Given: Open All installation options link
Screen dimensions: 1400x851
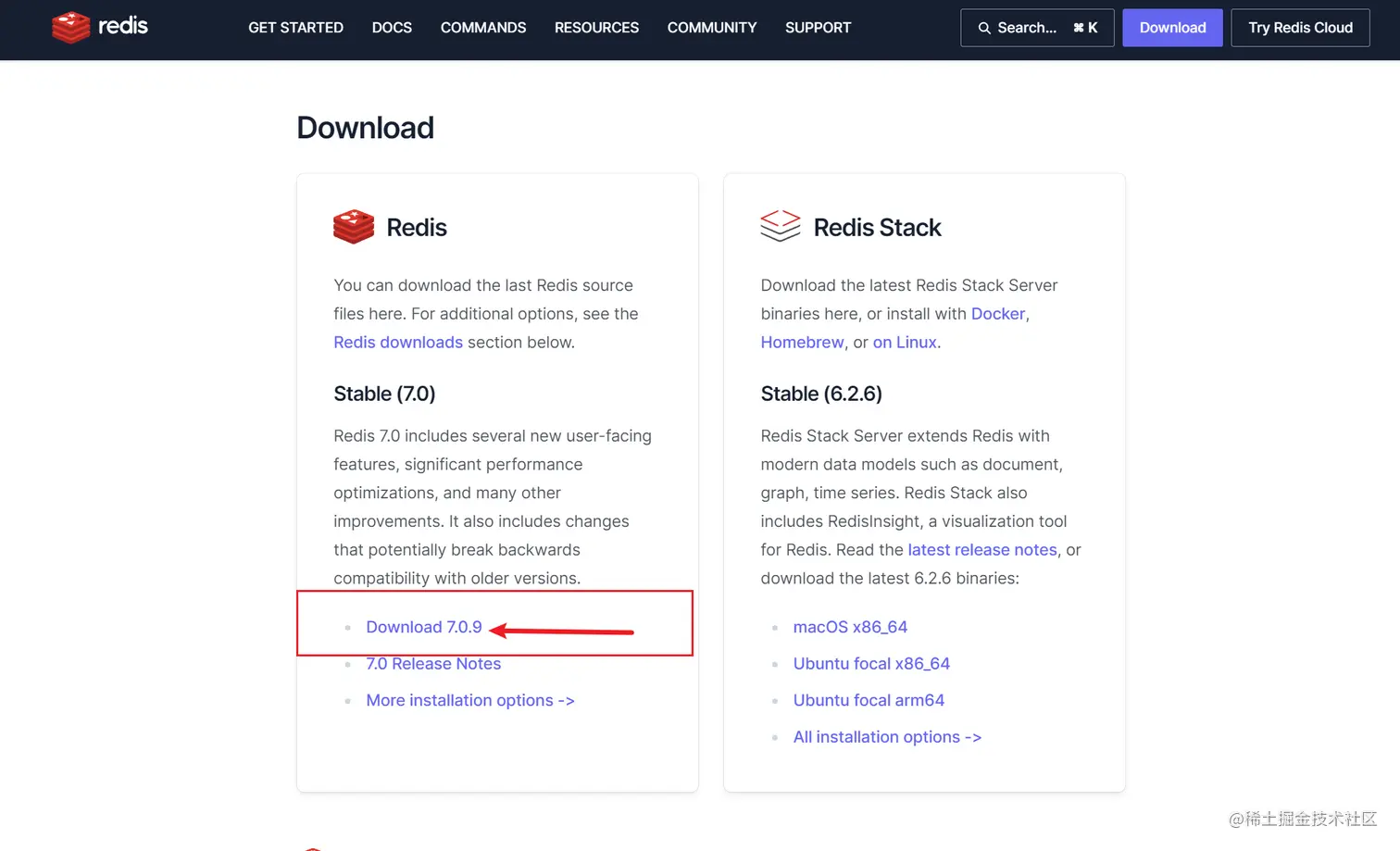Looking at the screenshot, I should (x=887, y=737).
